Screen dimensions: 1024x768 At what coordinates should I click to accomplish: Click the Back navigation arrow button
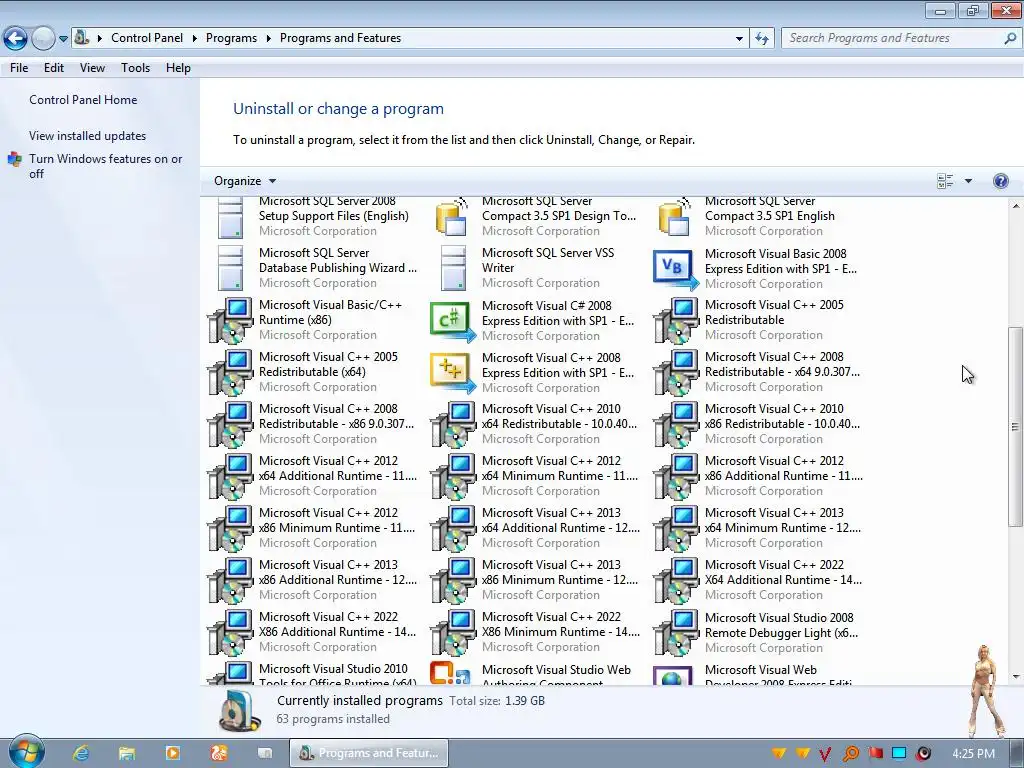(x=16, y=39)
